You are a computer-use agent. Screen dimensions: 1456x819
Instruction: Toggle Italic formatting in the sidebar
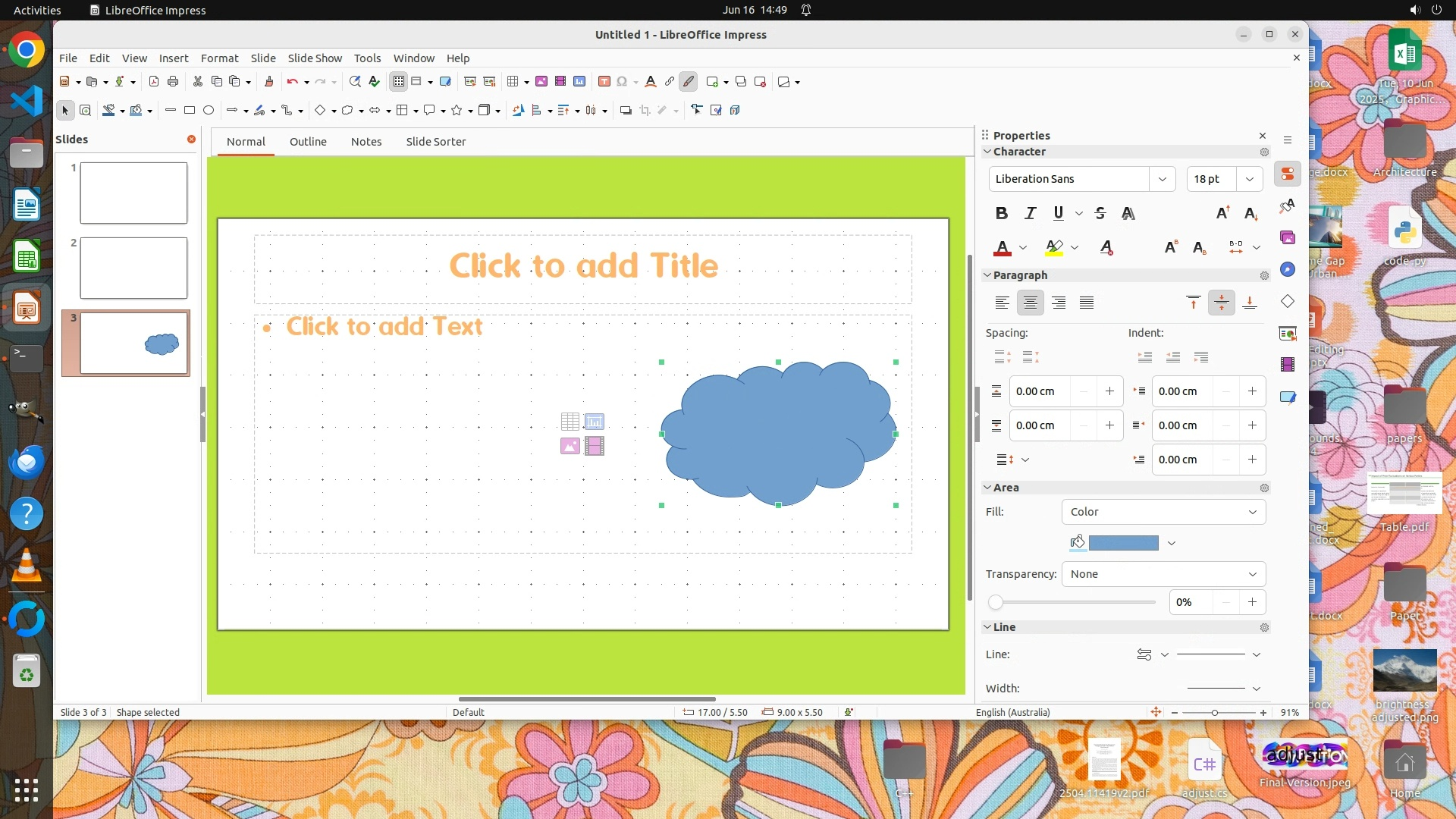[x=1030, y=213]
